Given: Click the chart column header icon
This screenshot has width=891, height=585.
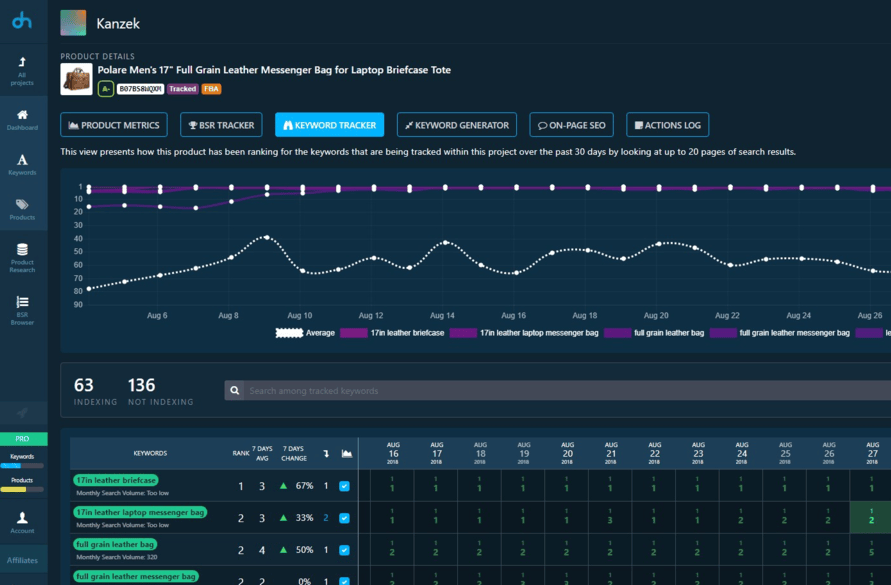Looking at the screenshot, I should coord(346,453).
